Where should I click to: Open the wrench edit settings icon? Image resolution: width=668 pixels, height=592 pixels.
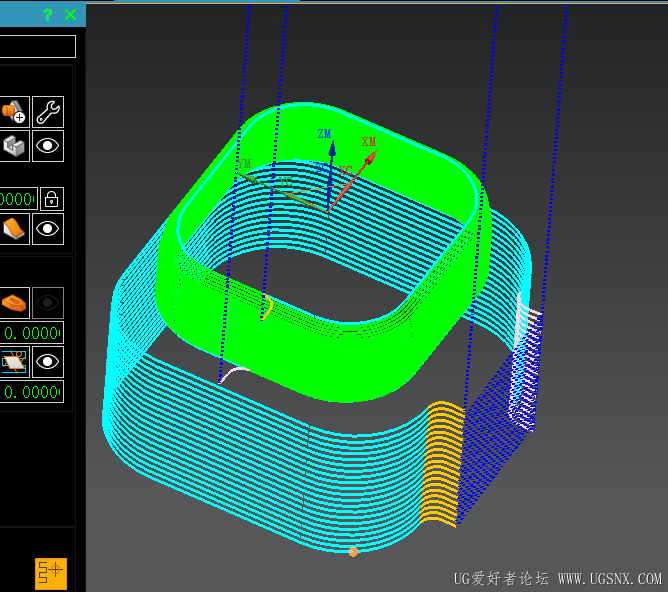pos(48,112)
